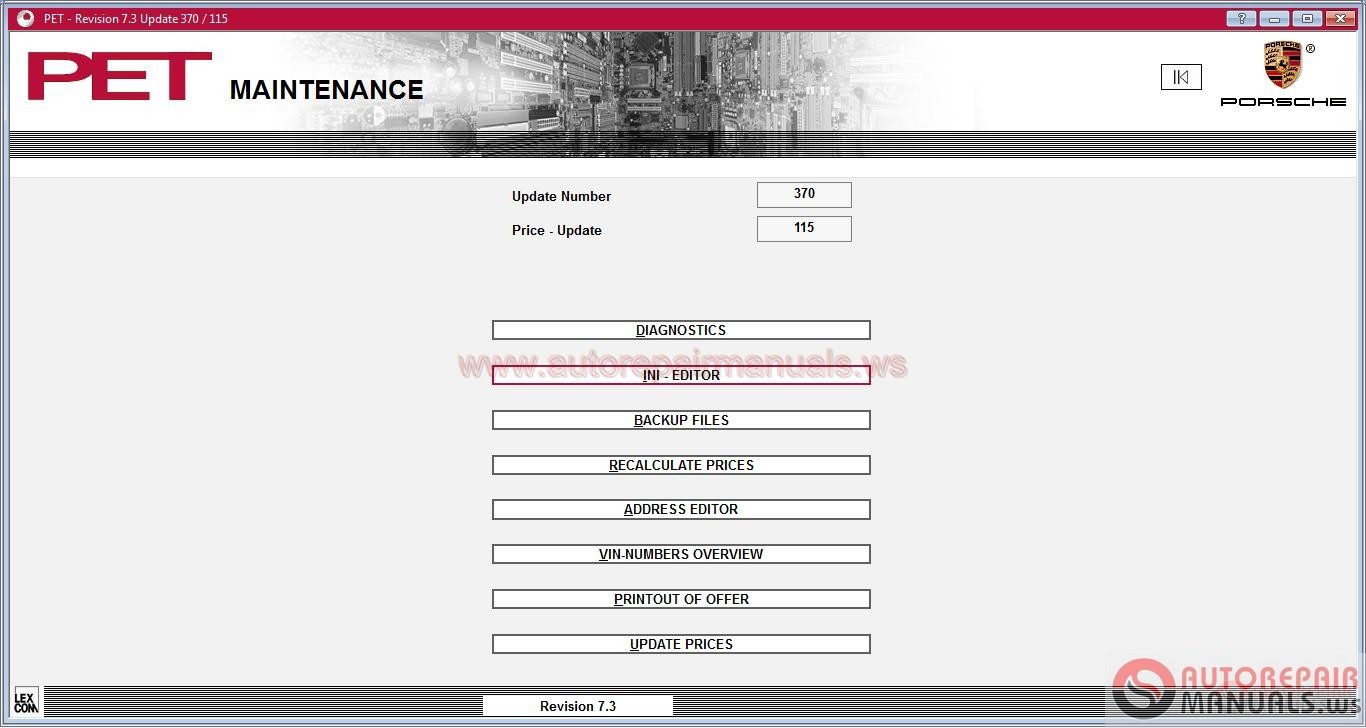Launch UPDATE PRICES
Screen dimensions: 1366x728
pyautogui.click(x=681, y=644)
